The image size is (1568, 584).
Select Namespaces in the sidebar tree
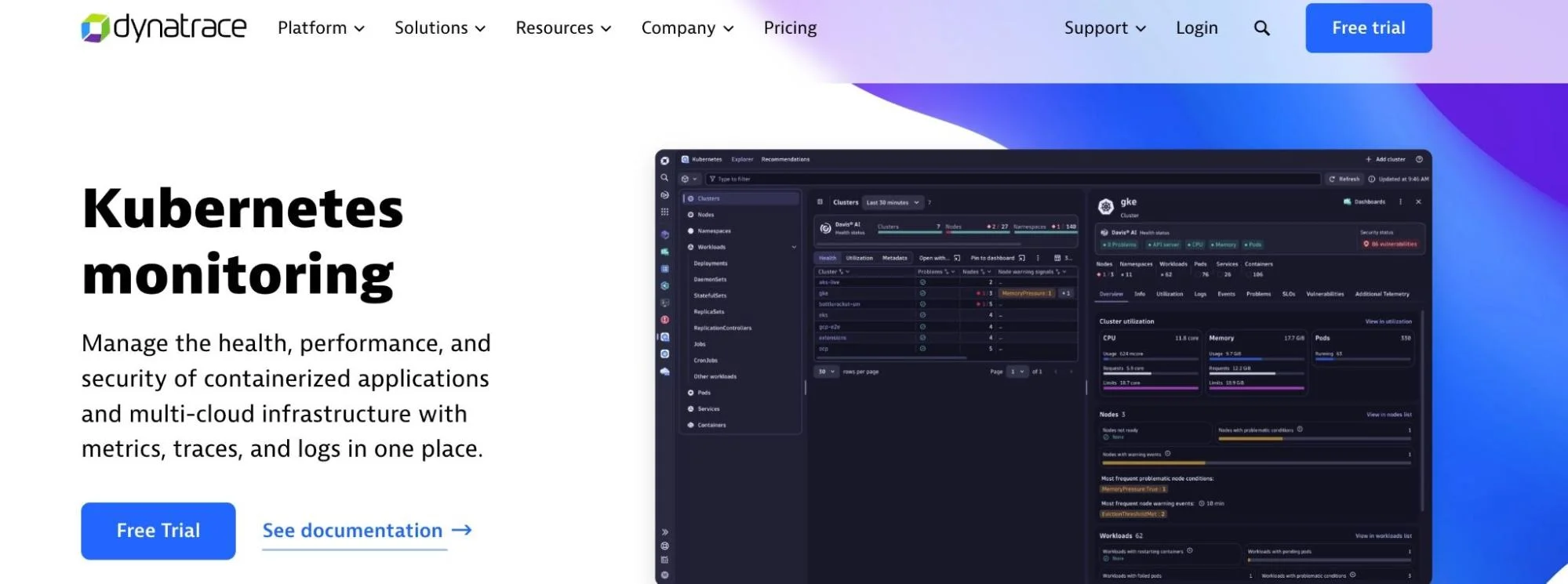(714, 231)
